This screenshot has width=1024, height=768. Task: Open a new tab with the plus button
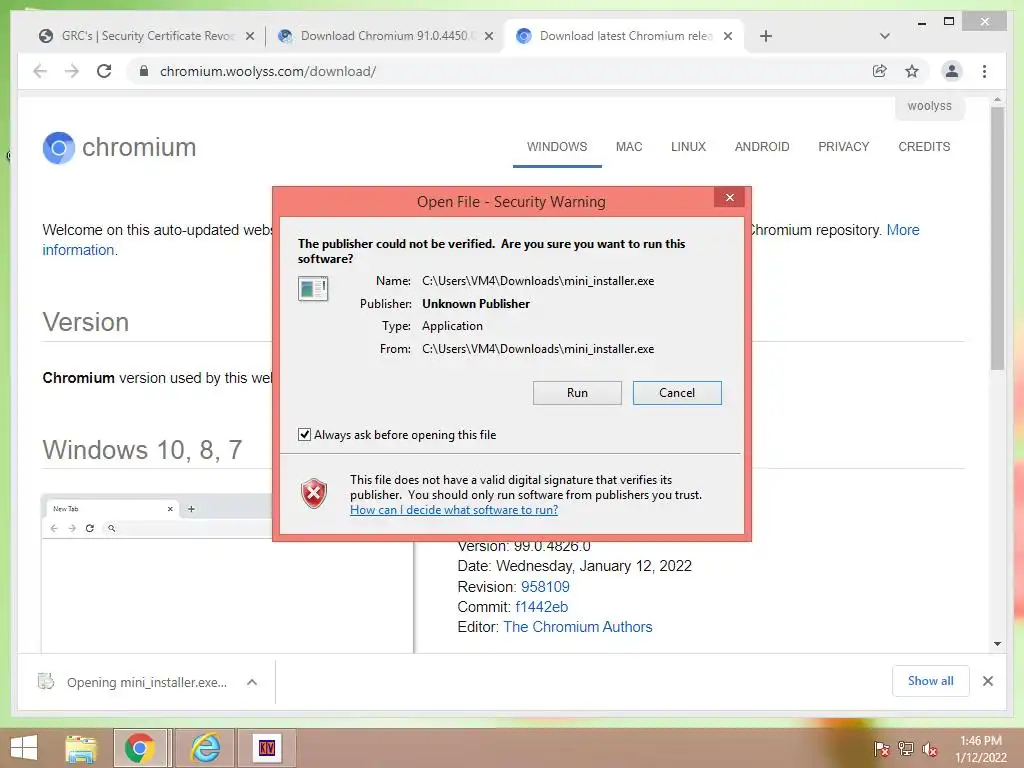(766, 37)
